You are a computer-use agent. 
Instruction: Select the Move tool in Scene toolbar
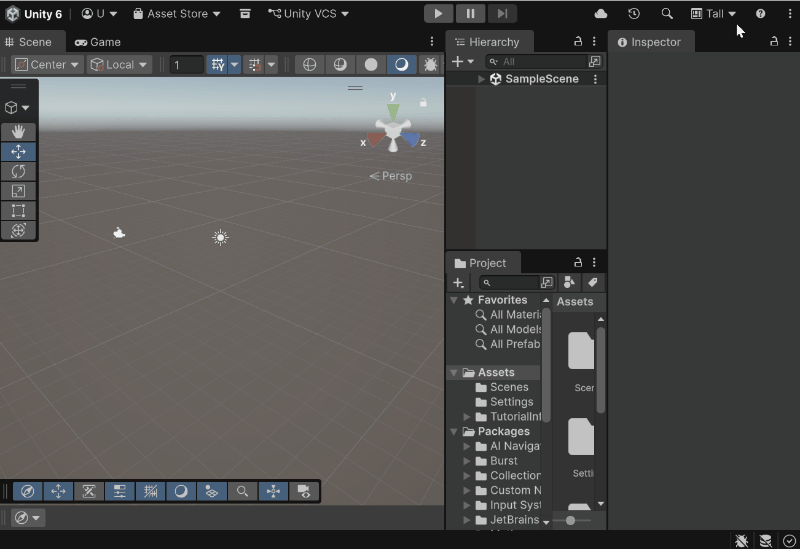[18, 152]
